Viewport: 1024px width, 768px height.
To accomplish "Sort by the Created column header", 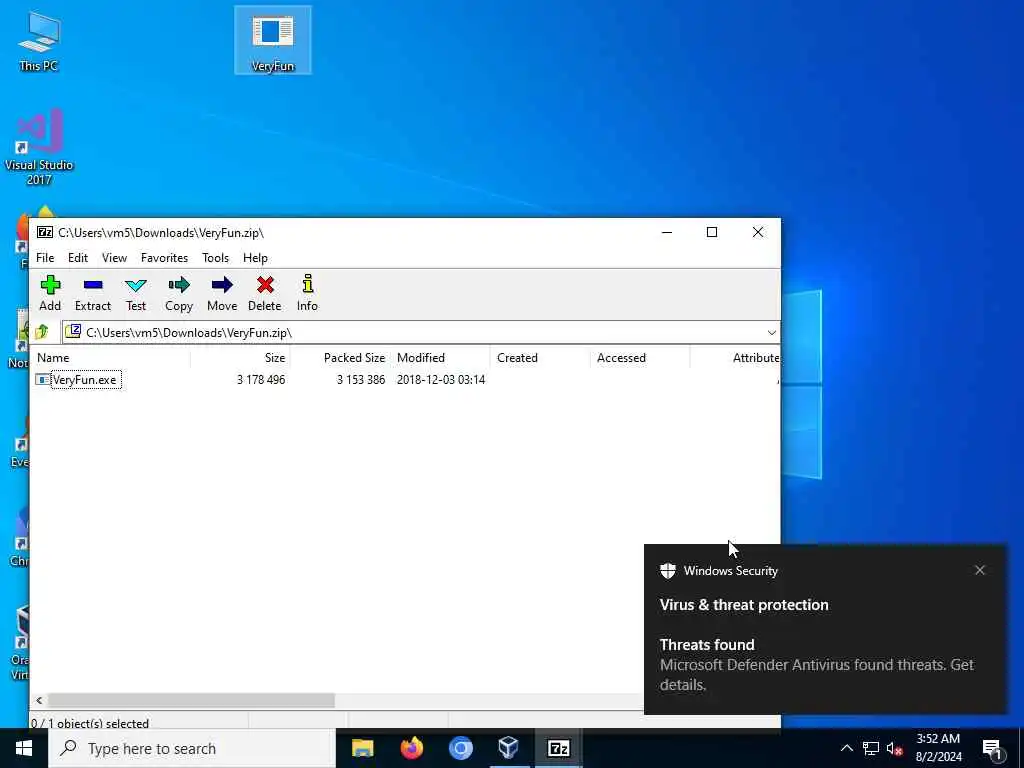I will (540, 358).
